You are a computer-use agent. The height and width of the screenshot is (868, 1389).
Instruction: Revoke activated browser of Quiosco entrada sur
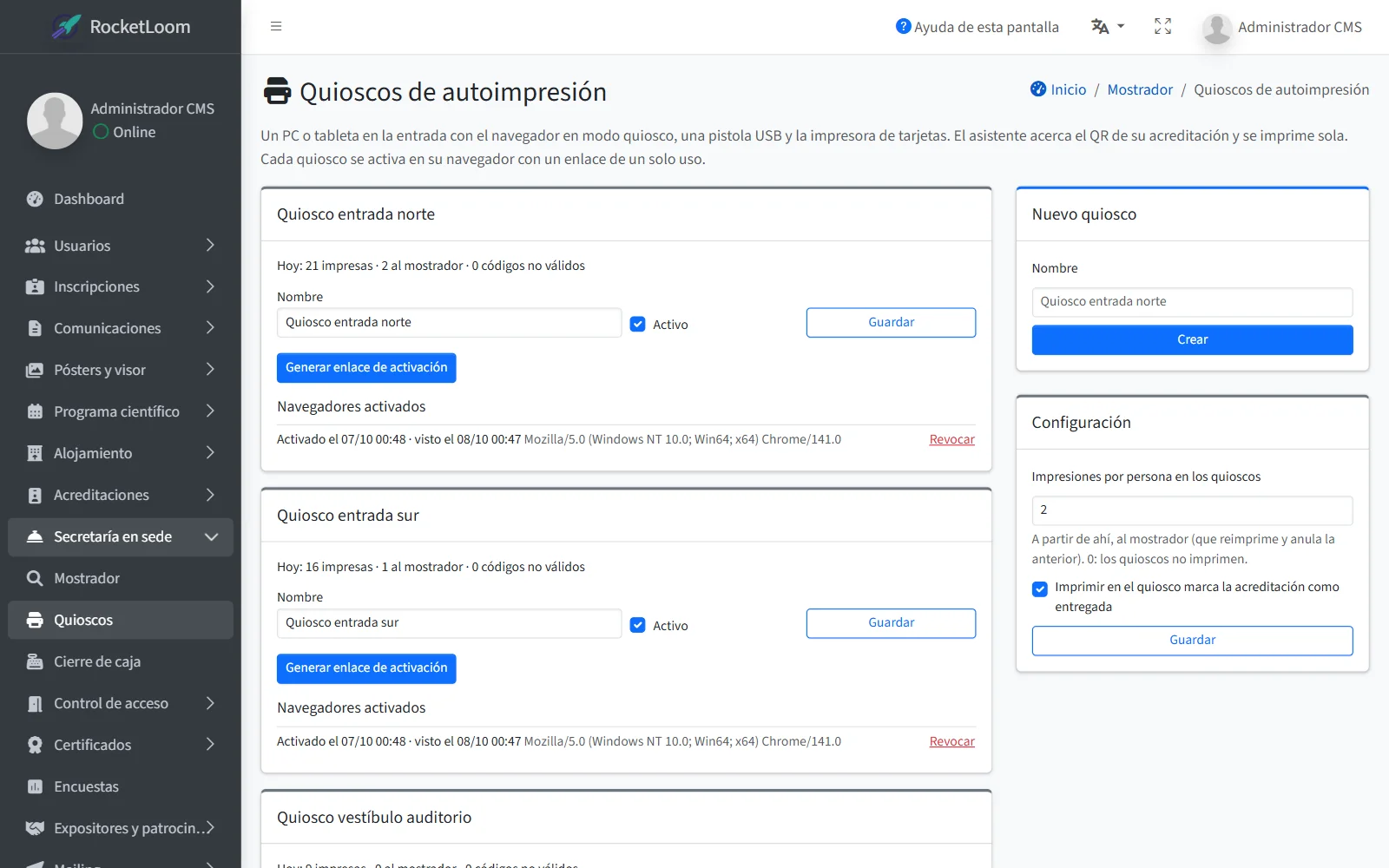point(951,741)
